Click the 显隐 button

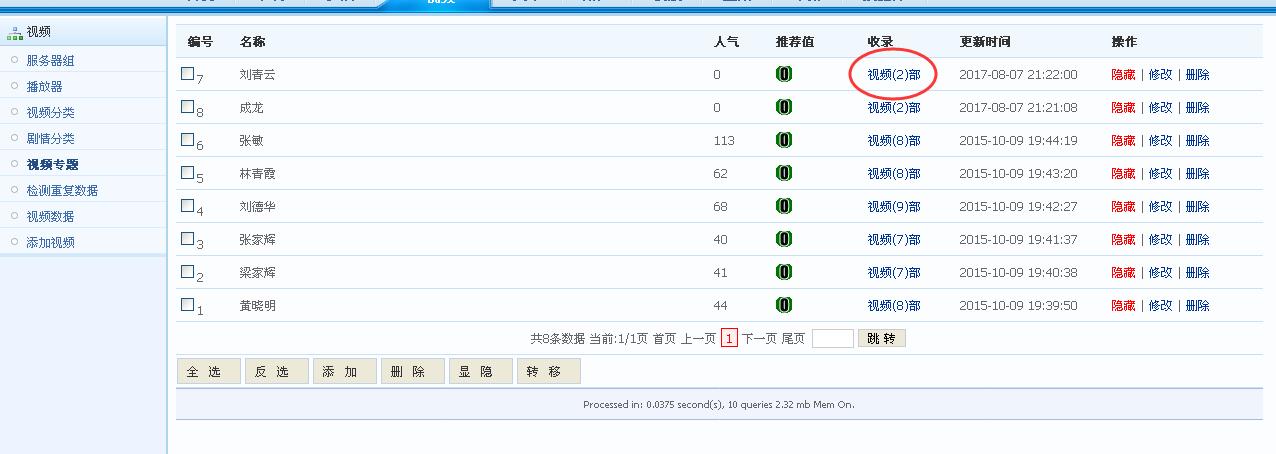click(480, 372)
